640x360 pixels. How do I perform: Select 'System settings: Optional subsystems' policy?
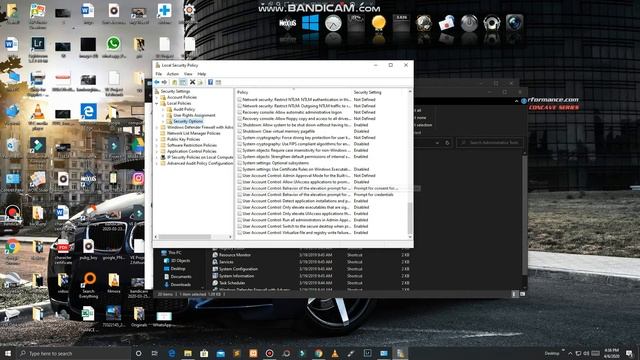point(276,163)
